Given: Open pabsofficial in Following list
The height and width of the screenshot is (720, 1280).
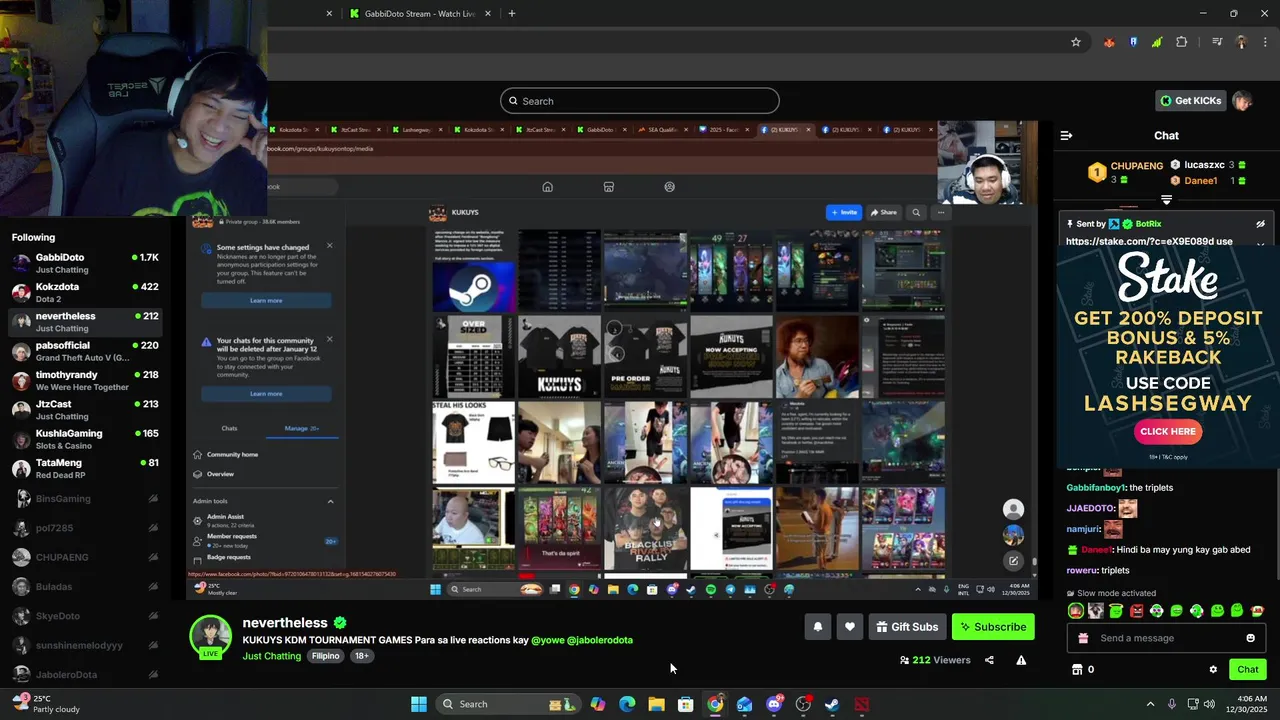Looking at the screenshot, I should tap(84, 351).
